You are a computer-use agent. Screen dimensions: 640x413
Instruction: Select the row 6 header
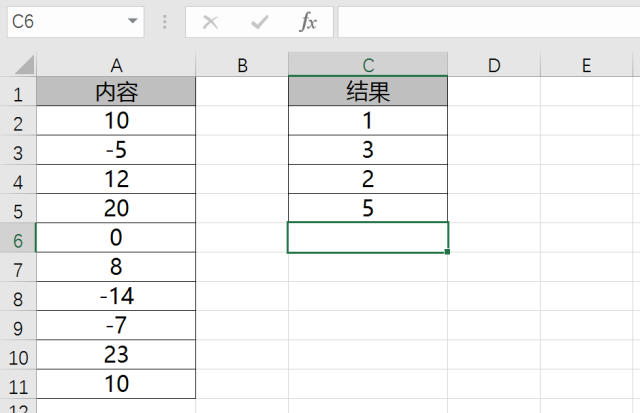[x=18, y=238]
